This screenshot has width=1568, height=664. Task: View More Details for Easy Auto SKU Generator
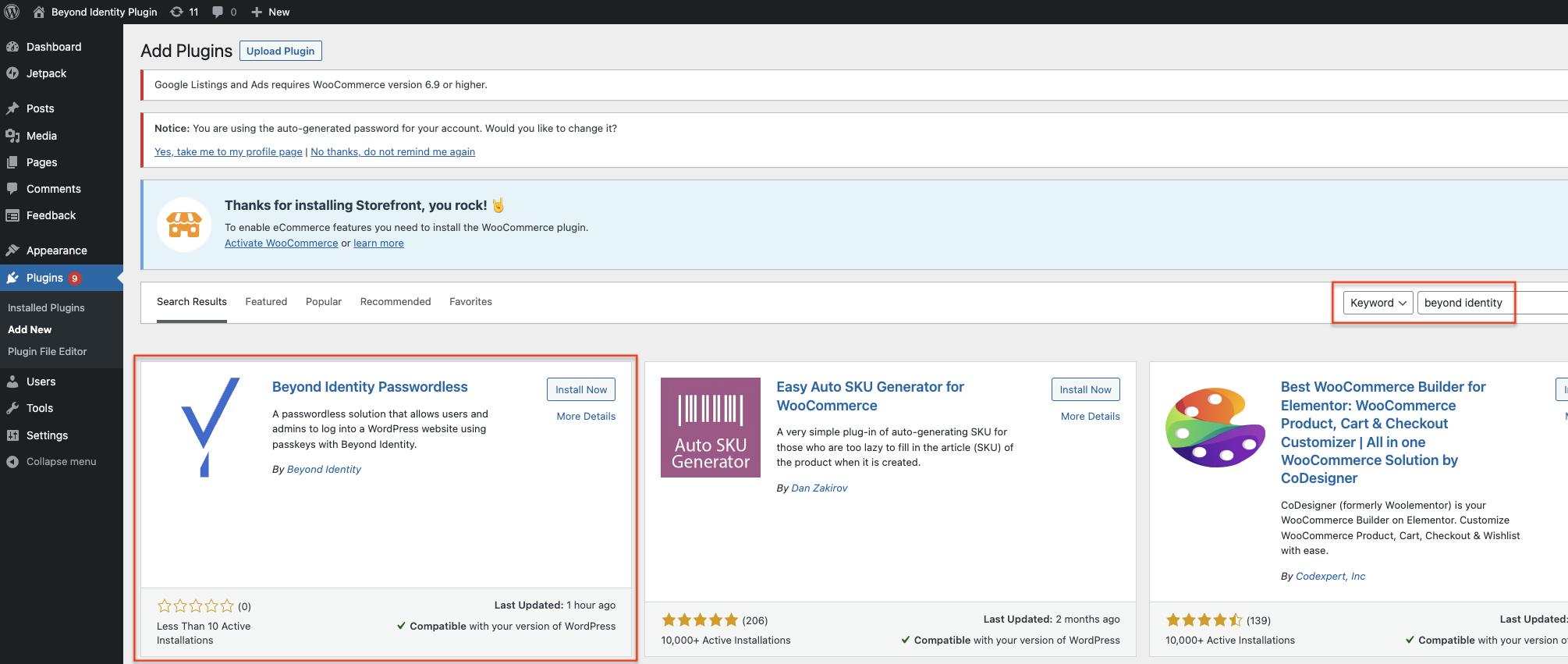tap(1090, 417)
